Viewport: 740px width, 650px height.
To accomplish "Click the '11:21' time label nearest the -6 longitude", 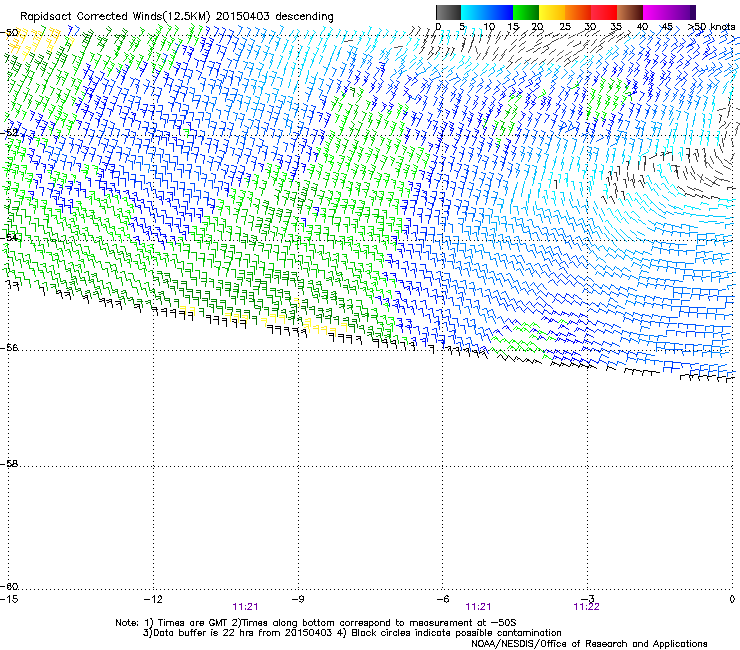I will 478,607.
